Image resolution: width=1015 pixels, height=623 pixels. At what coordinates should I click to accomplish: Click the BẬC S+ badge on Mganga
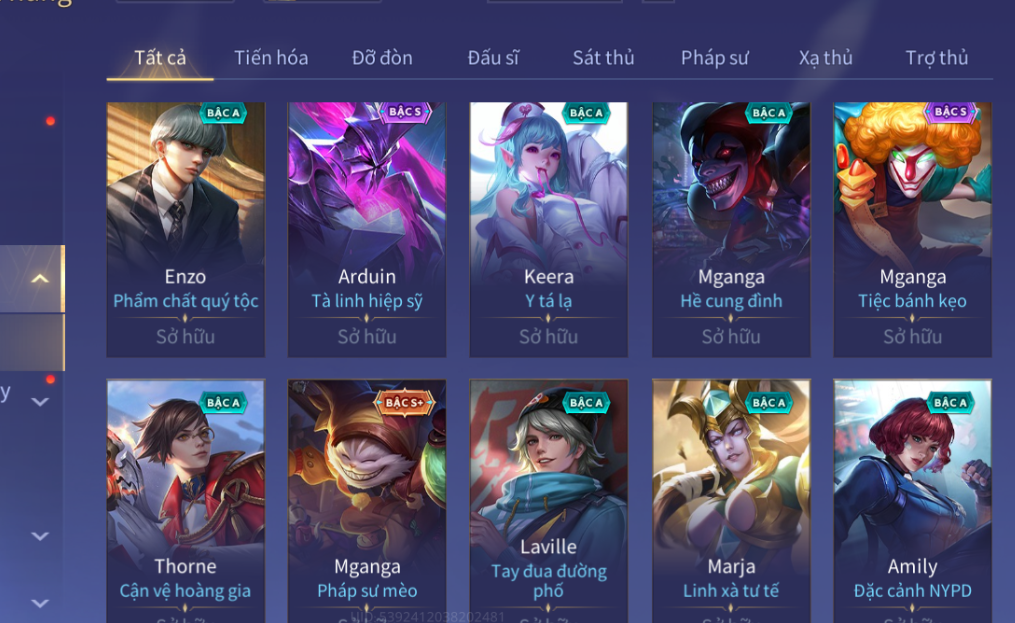405,403
